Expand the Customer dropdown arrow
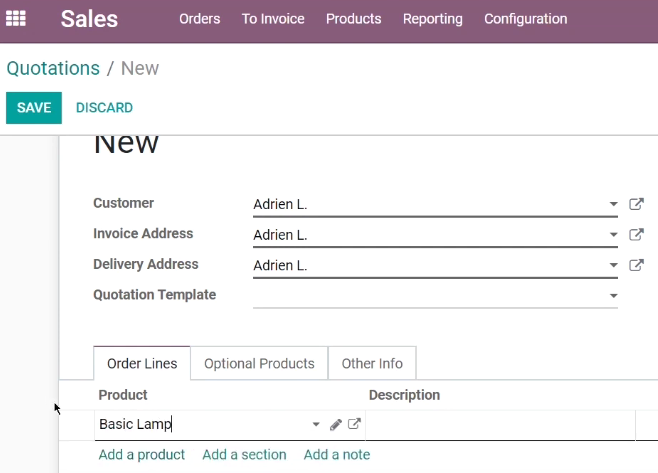This screenshot has height=473, width=658. click(x=614, y=204)
